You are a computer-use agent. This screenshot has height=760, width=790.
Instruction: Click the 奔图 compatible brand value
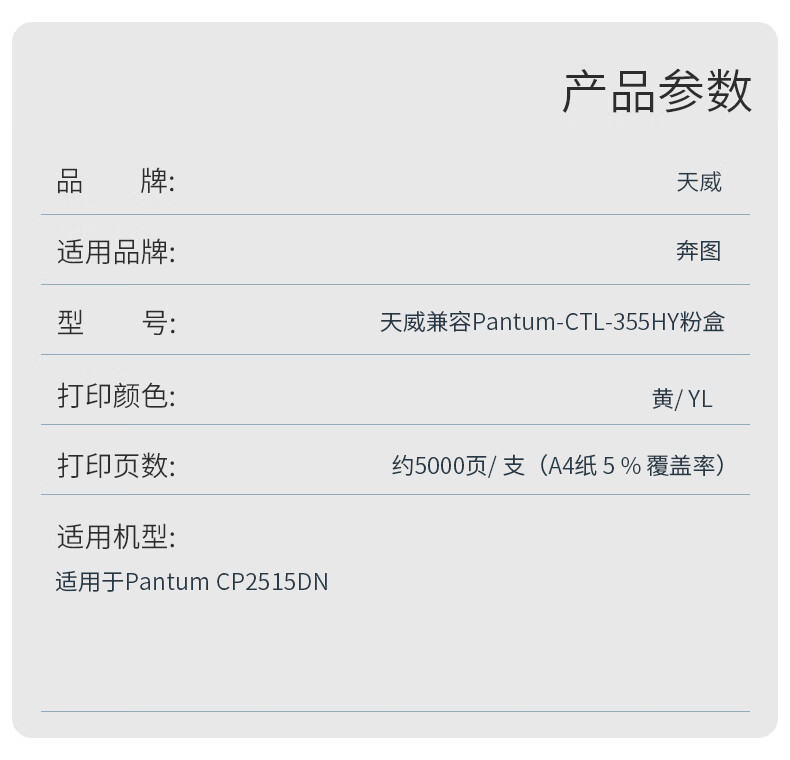(698, 251)
